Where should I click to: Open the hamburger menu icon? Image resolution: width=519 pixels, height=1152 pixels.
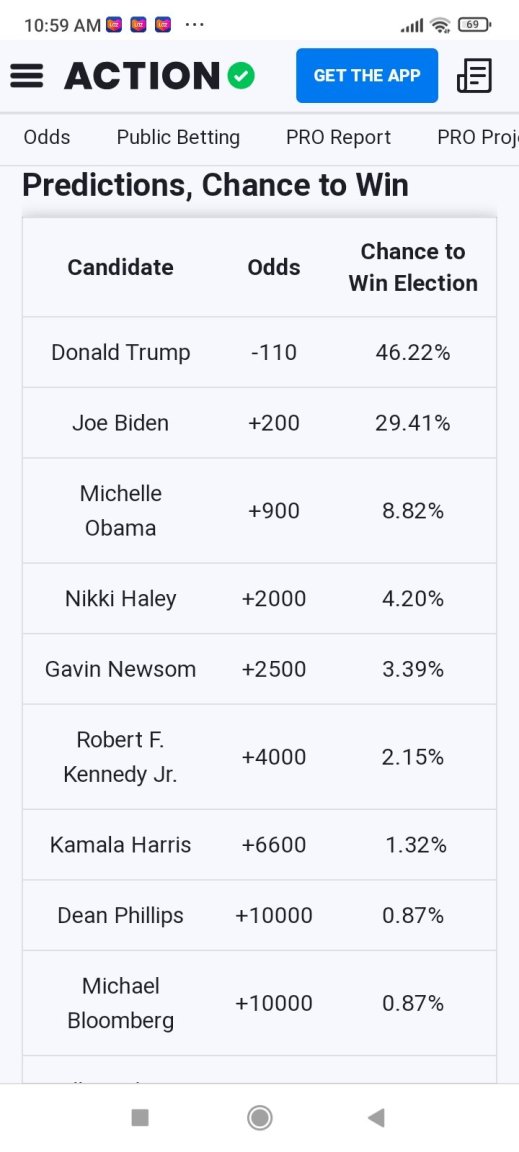click(x=26, y=76)
